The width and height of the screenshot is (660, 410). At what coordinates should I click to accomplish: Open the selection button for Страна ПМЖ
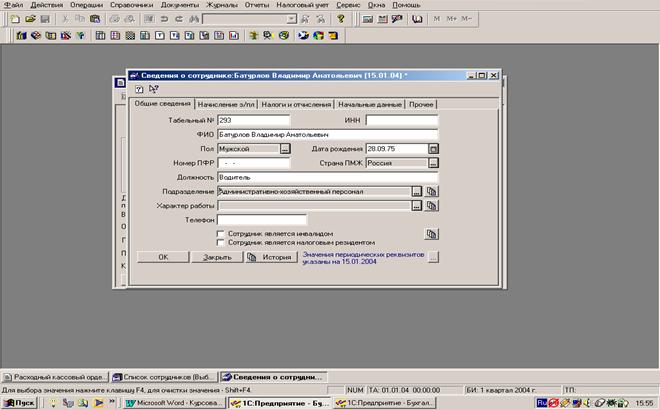433,162
